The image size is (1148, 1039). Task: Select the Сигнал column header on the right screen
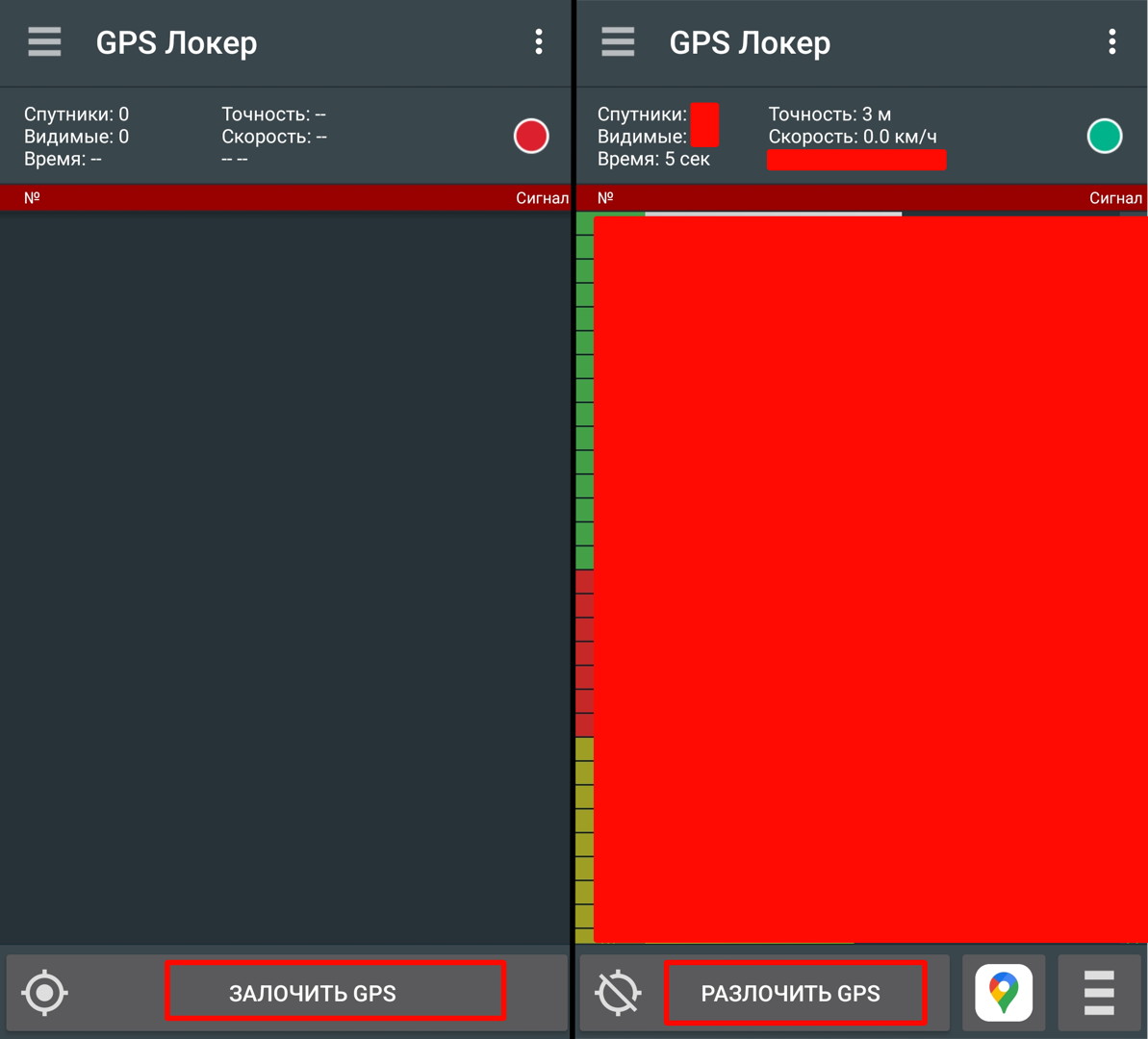pyautogui.click(x=1115, y=198)
